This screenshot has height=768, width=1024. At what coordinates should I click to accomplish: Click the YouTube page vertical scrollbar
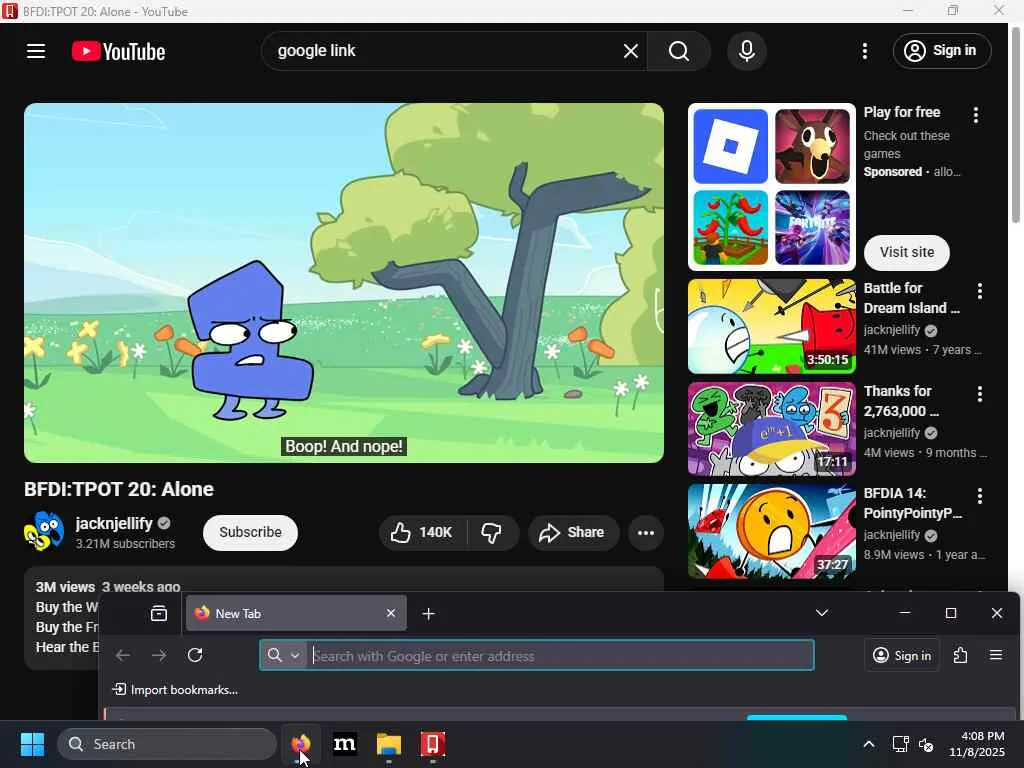pos(1016,124)
